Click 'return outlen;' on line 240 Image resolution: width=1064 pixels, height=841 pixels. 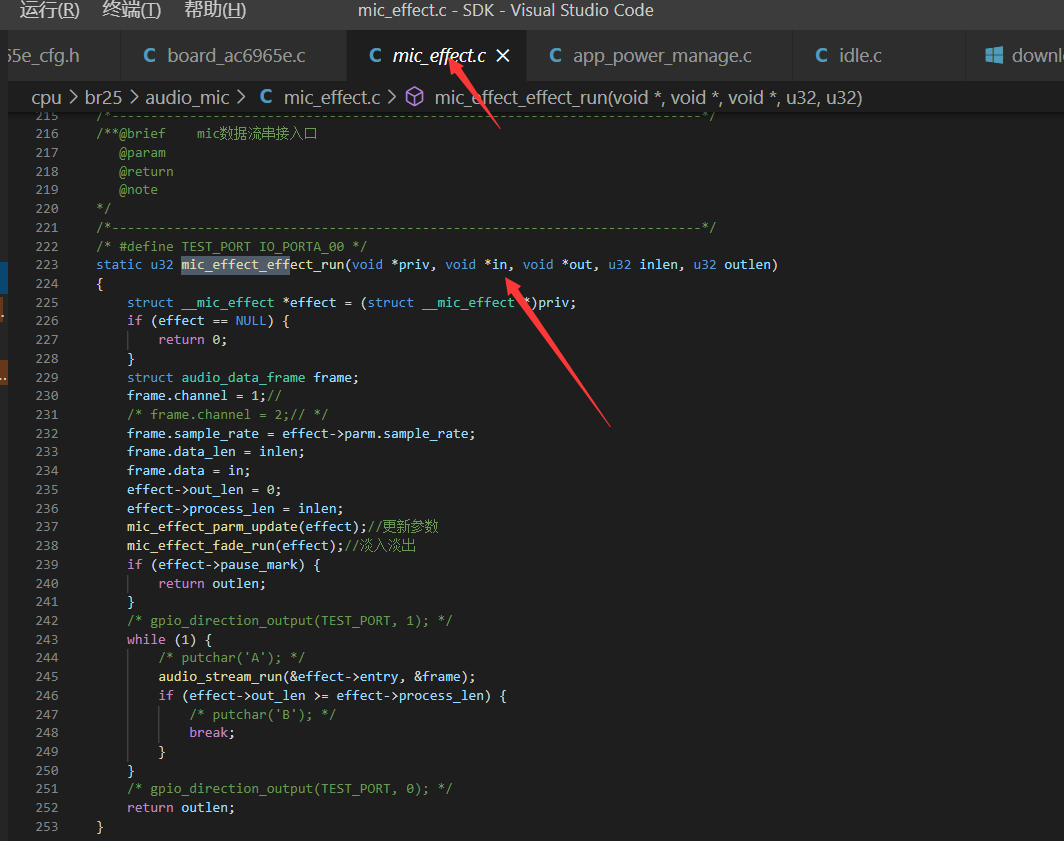tap(212, 584)
